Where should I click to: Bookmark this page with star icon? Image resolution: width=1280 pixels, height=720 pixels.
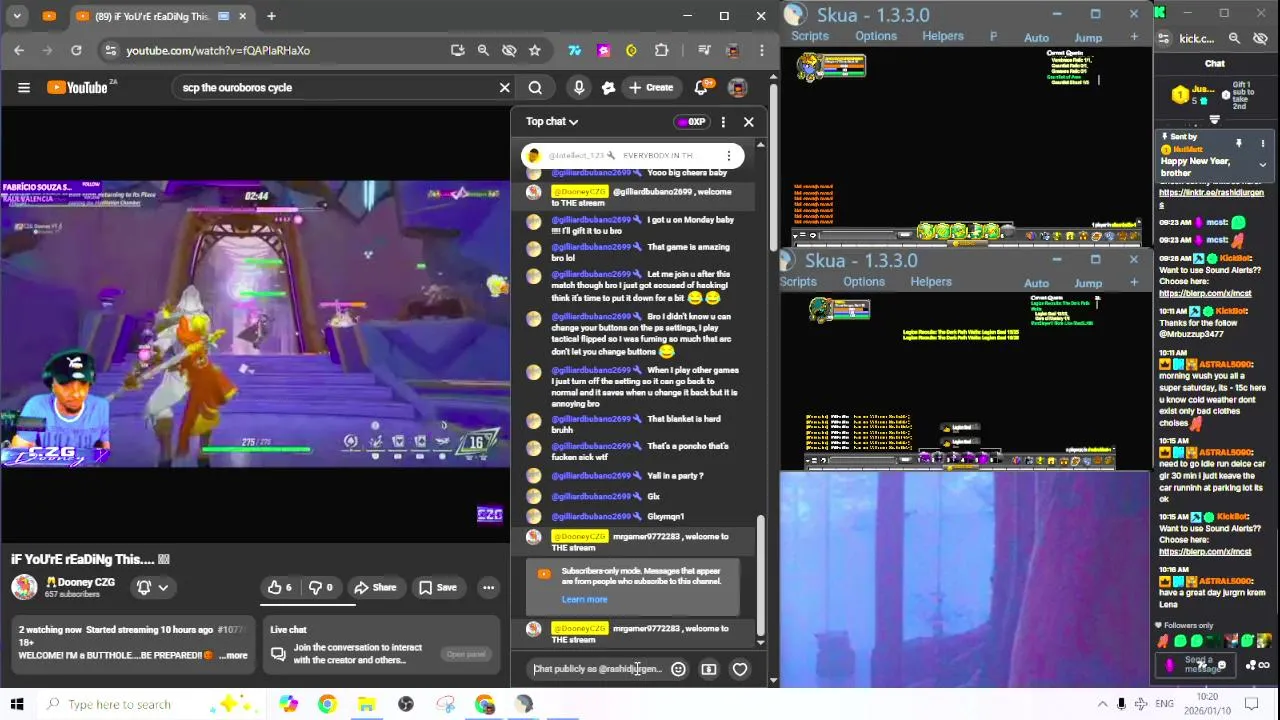pos(535,50)
